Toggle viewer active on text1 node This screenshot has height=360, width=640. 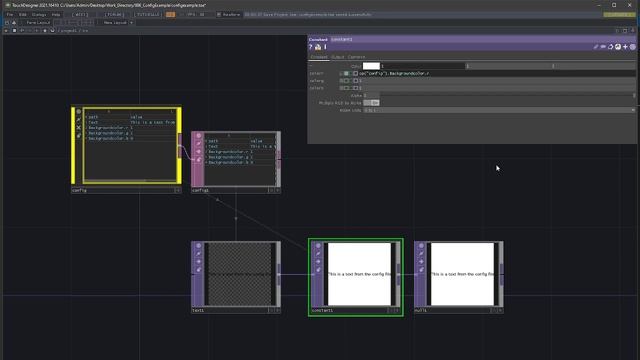click(x=198, y=246)
